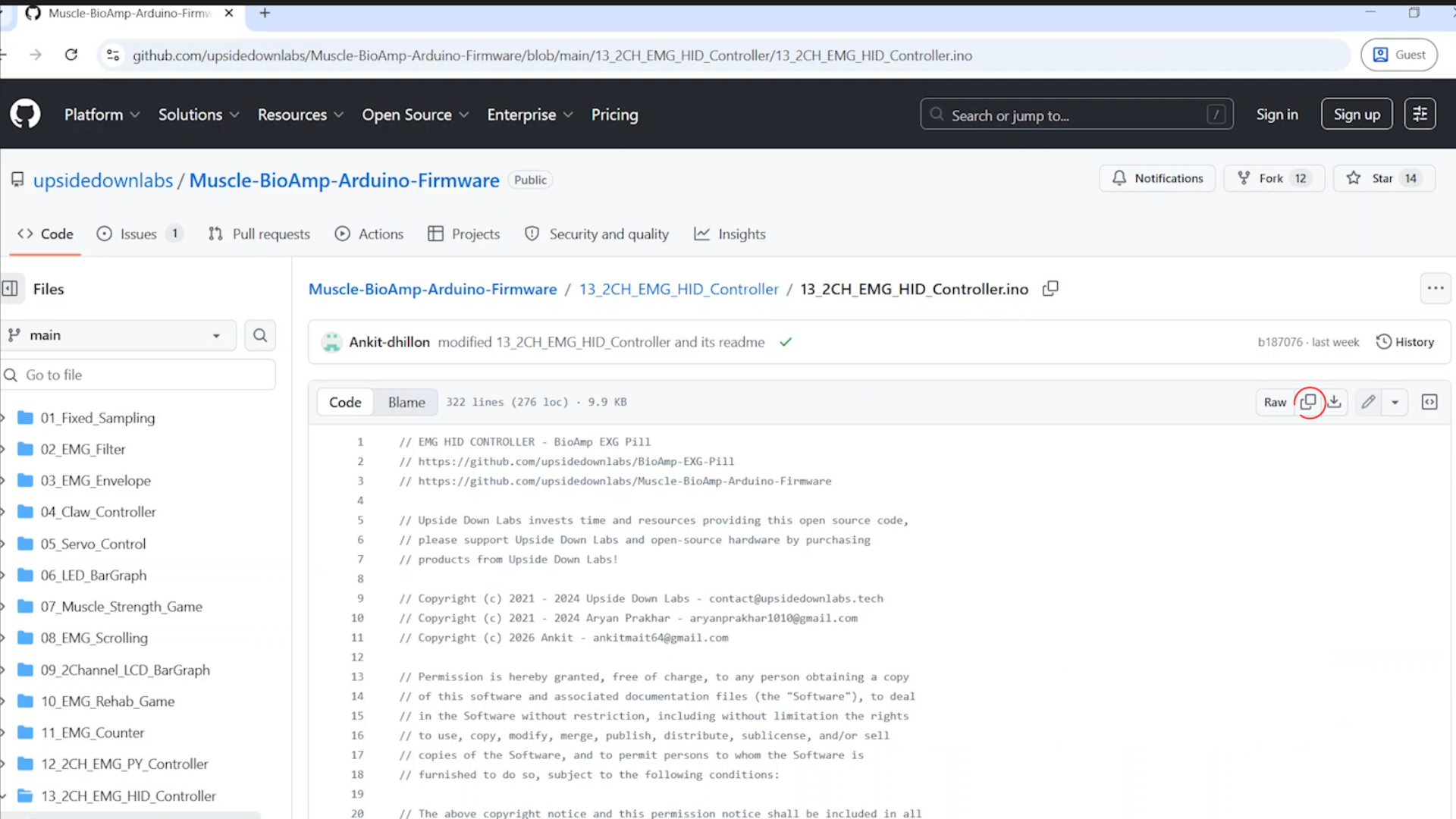
Task: Expand the Platform menu
Action: coord(102,115)
